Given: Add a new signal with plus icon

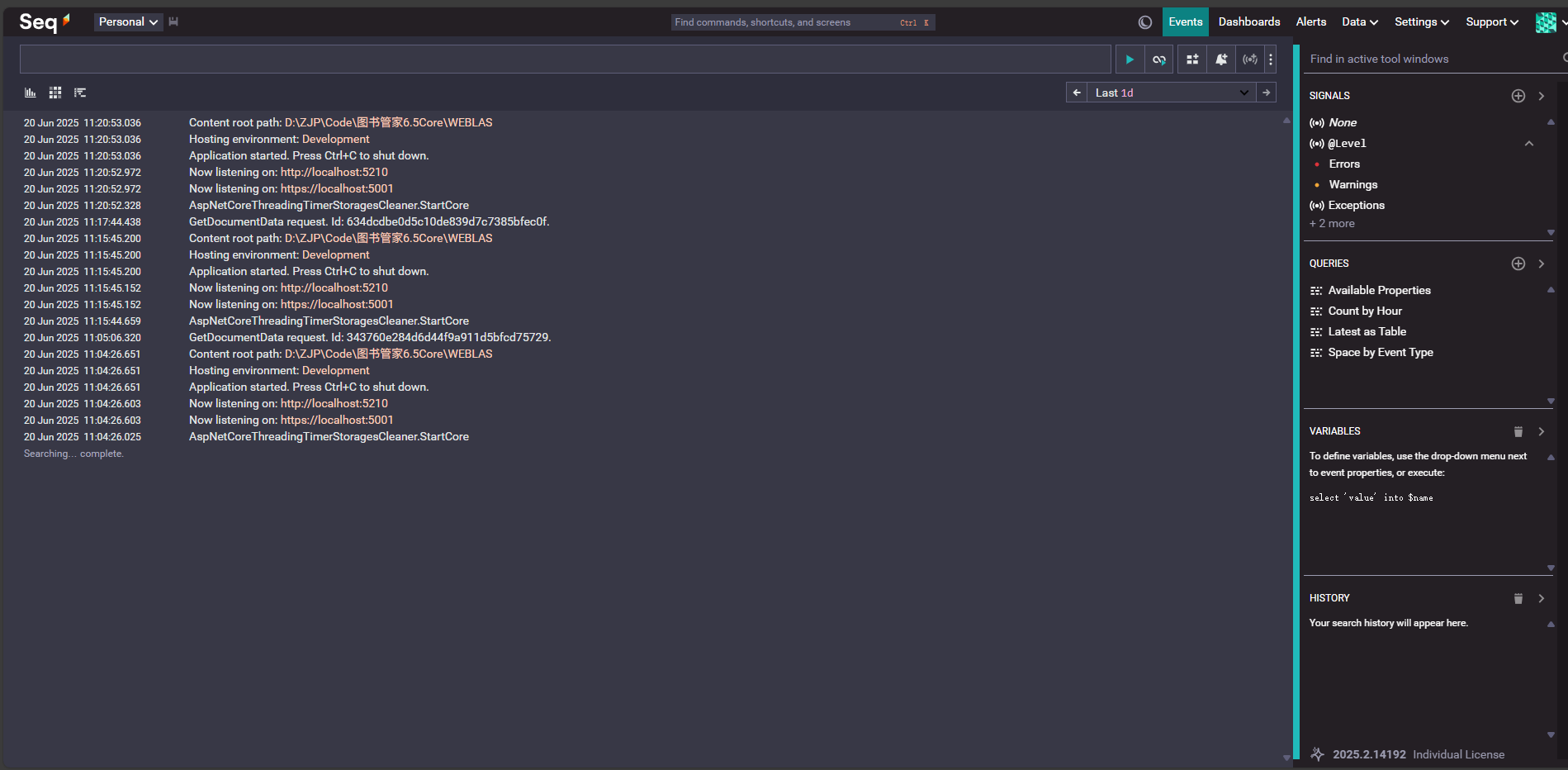Looking at the screenshot, I should click(x=1518, y=96).
